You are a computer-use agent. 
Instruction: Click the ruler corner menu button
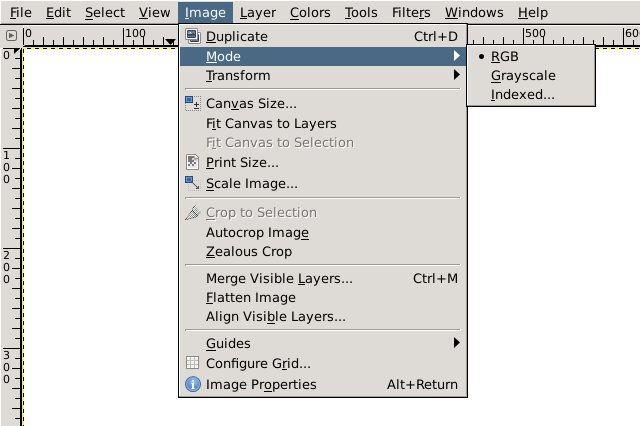pos(11,35)
